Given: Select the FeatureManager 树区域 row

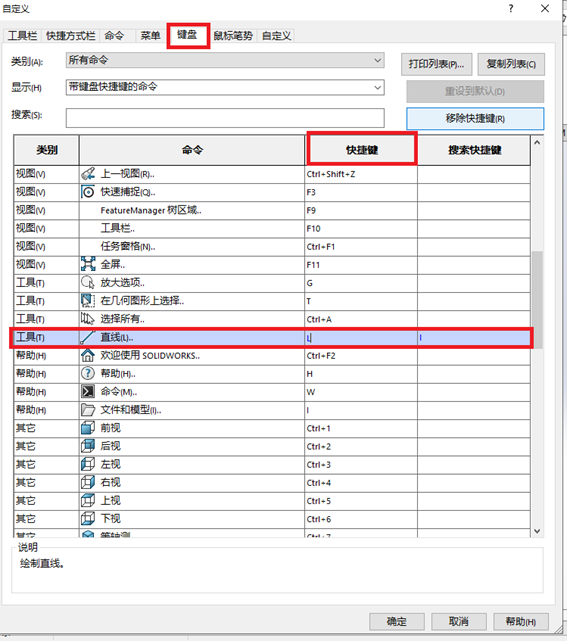Looking at the screenshot, I should coord(272,210).
